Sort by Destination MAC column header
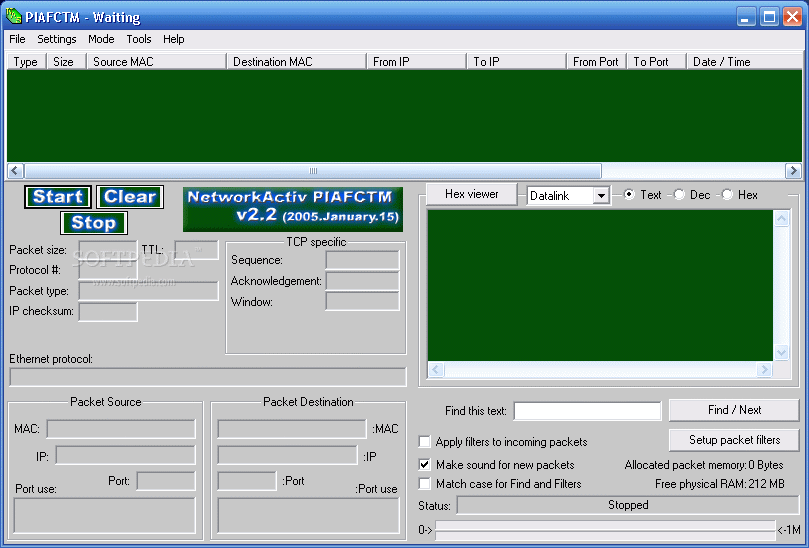This screenshot has width=809, height=548. pyautogui.click(x=296, y=61)
